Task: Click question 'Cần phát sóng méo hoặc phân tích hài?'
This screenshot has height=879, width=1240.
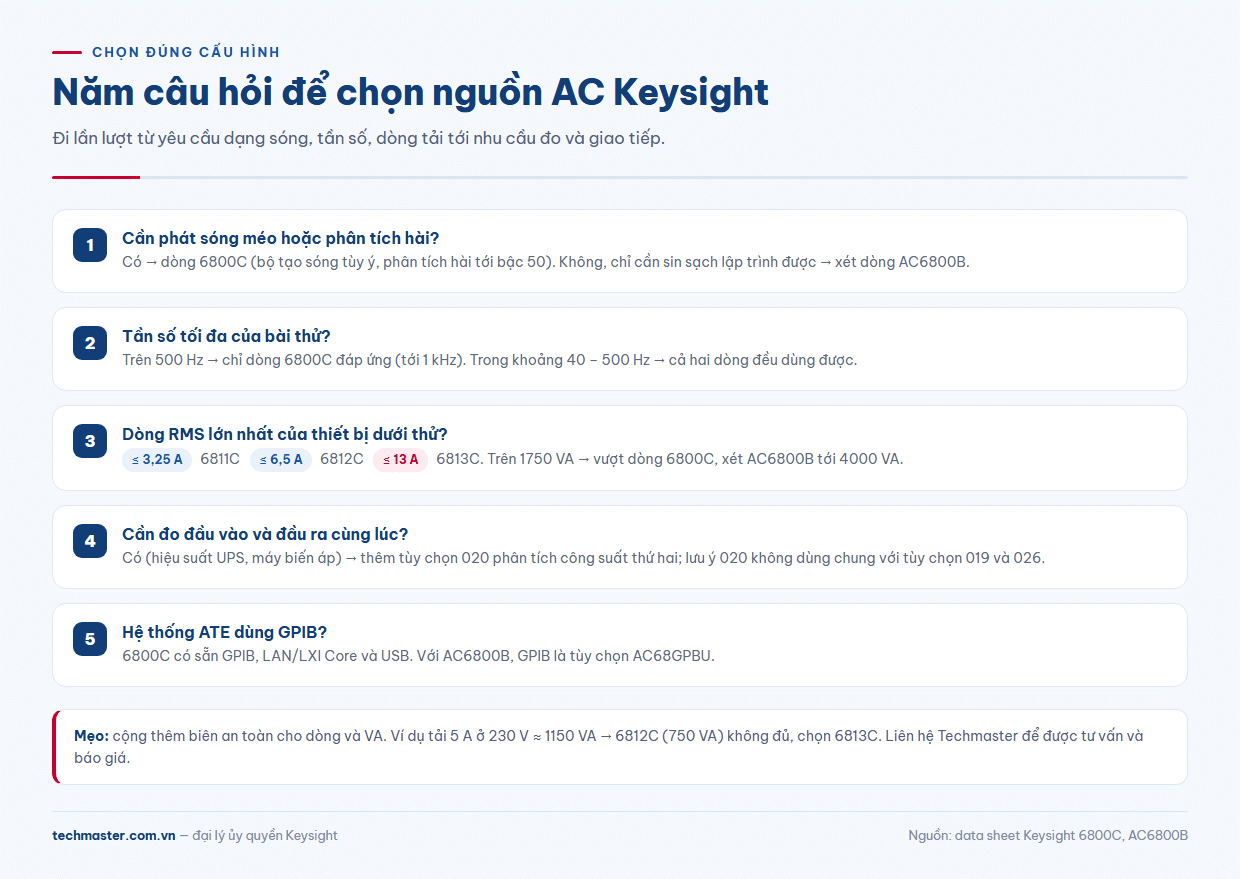Action: pyautogui.click(x=280, y=238)
